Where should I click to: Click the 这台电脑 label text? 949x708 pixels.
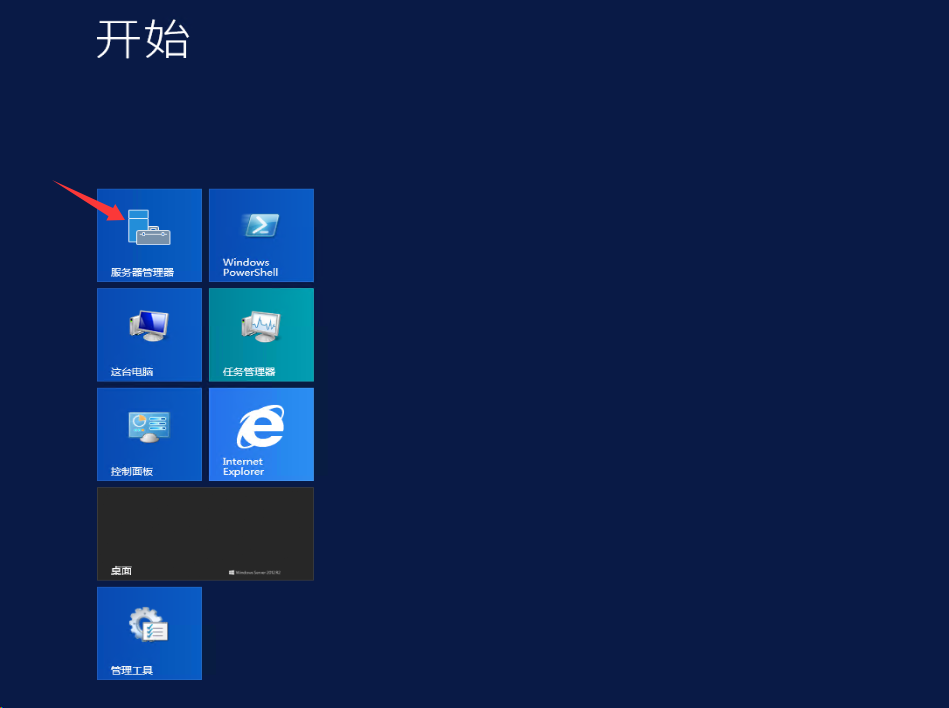tap(132, 372)
